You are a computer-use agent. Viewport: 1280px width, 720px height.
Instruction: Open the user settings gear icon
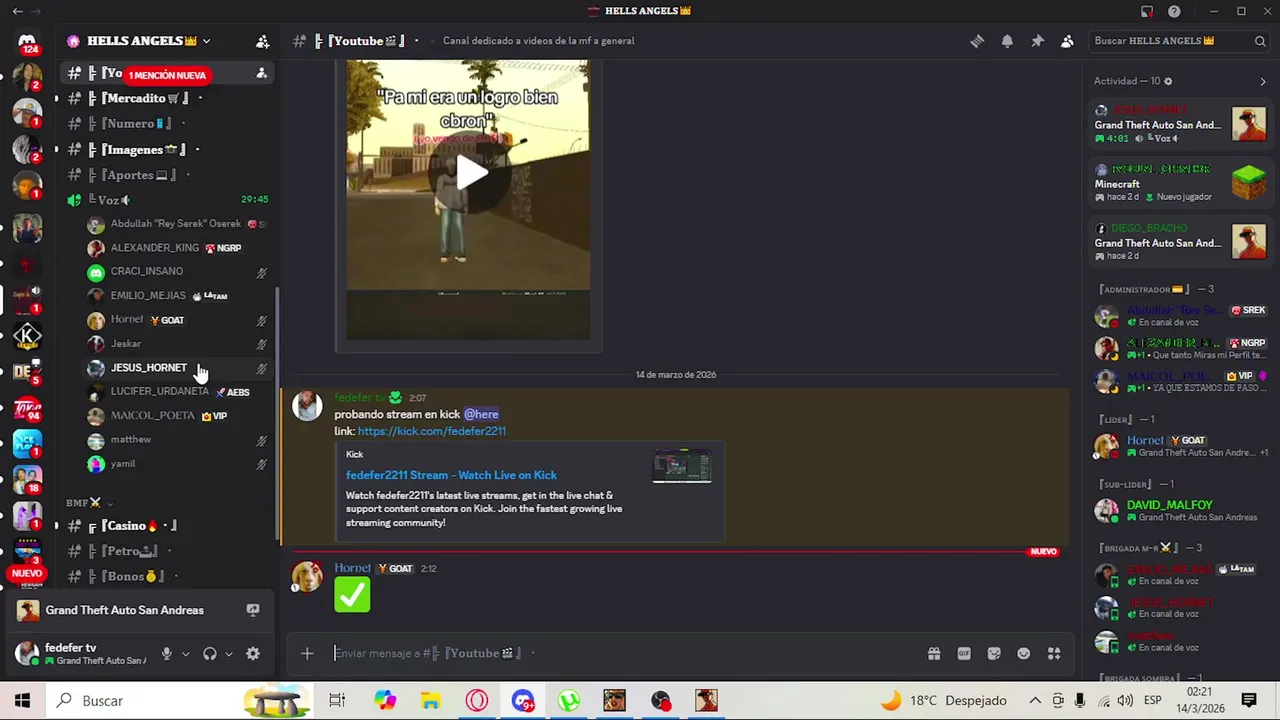point(253,653)
